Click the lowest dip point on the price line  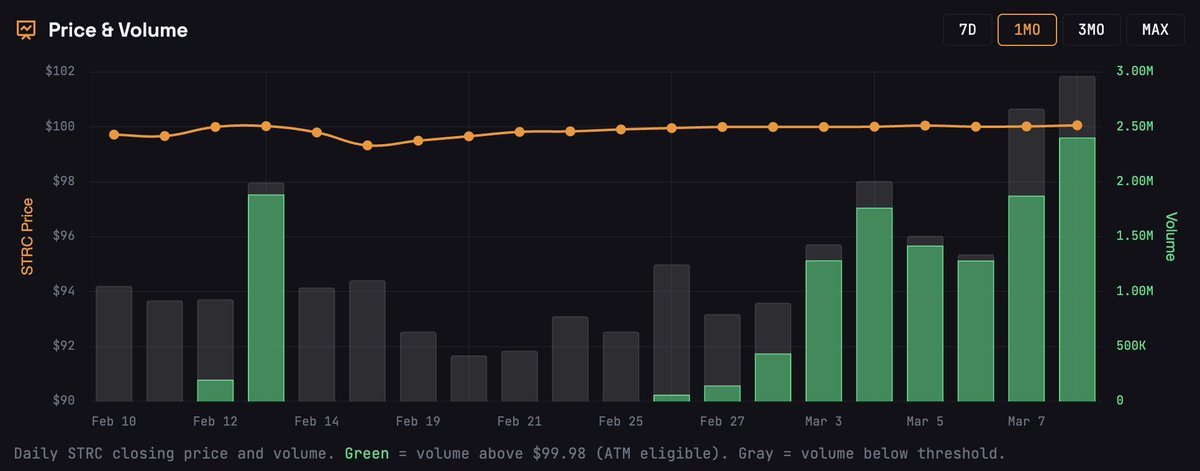367,146
